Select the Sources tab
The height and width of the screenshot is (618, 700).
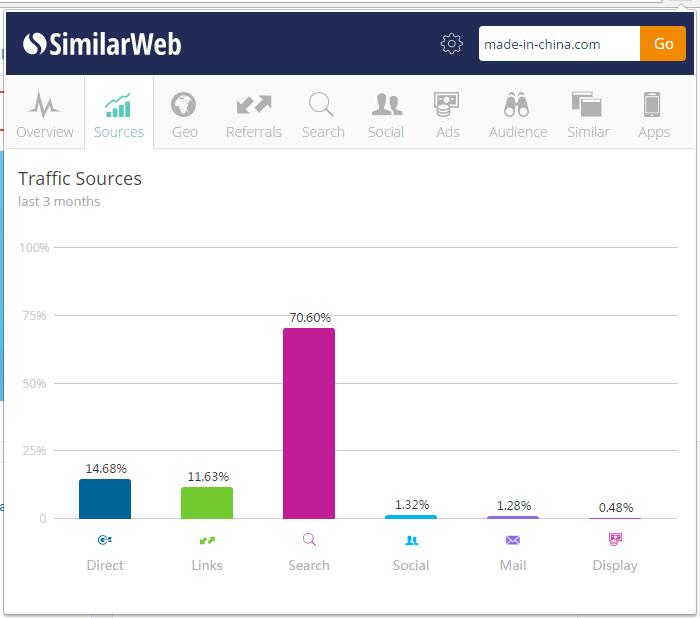119,114
